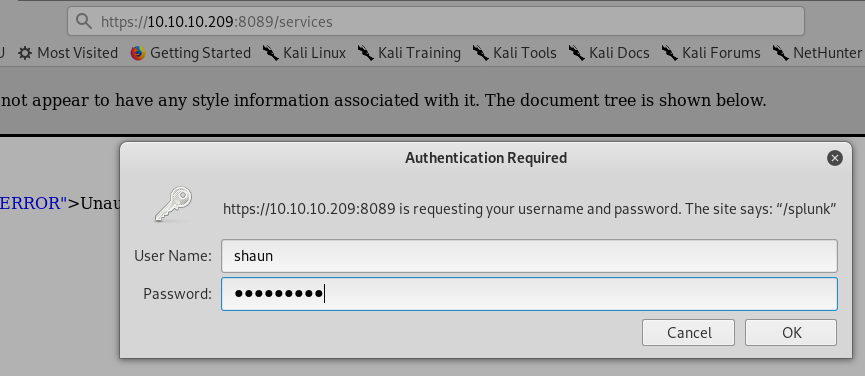Open the Kali Training bookmark
The height and width of the screenshot is (376, 865).
point(409,53)
